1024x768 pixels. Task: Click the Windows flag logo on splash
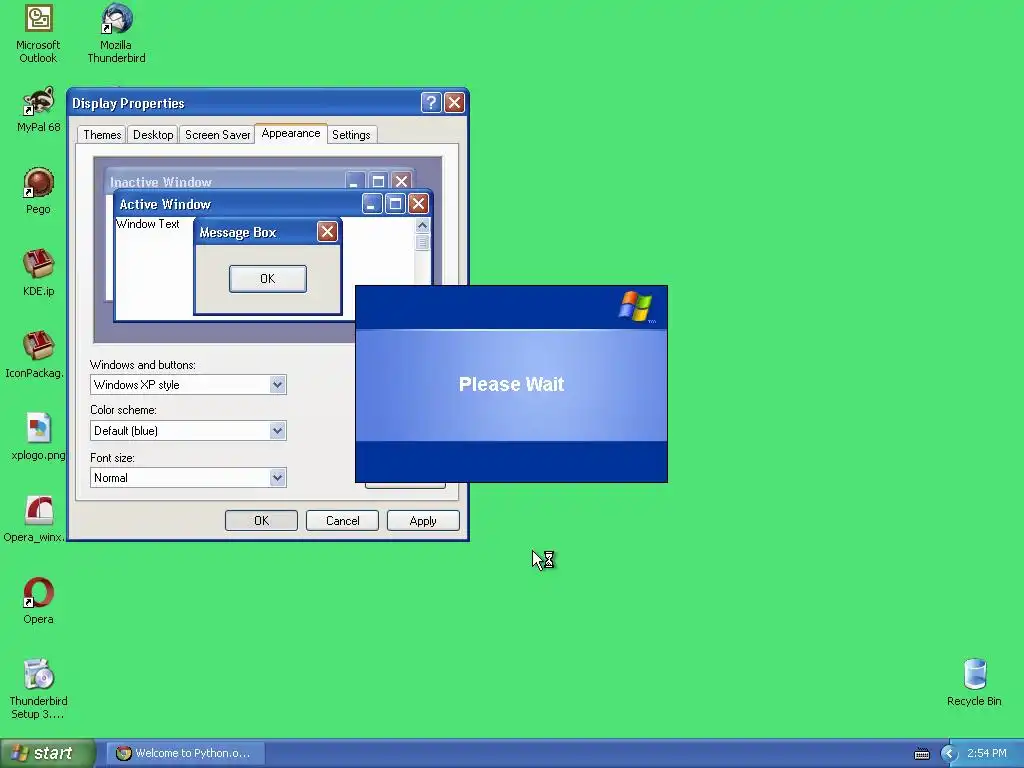[x=635, y=306]
